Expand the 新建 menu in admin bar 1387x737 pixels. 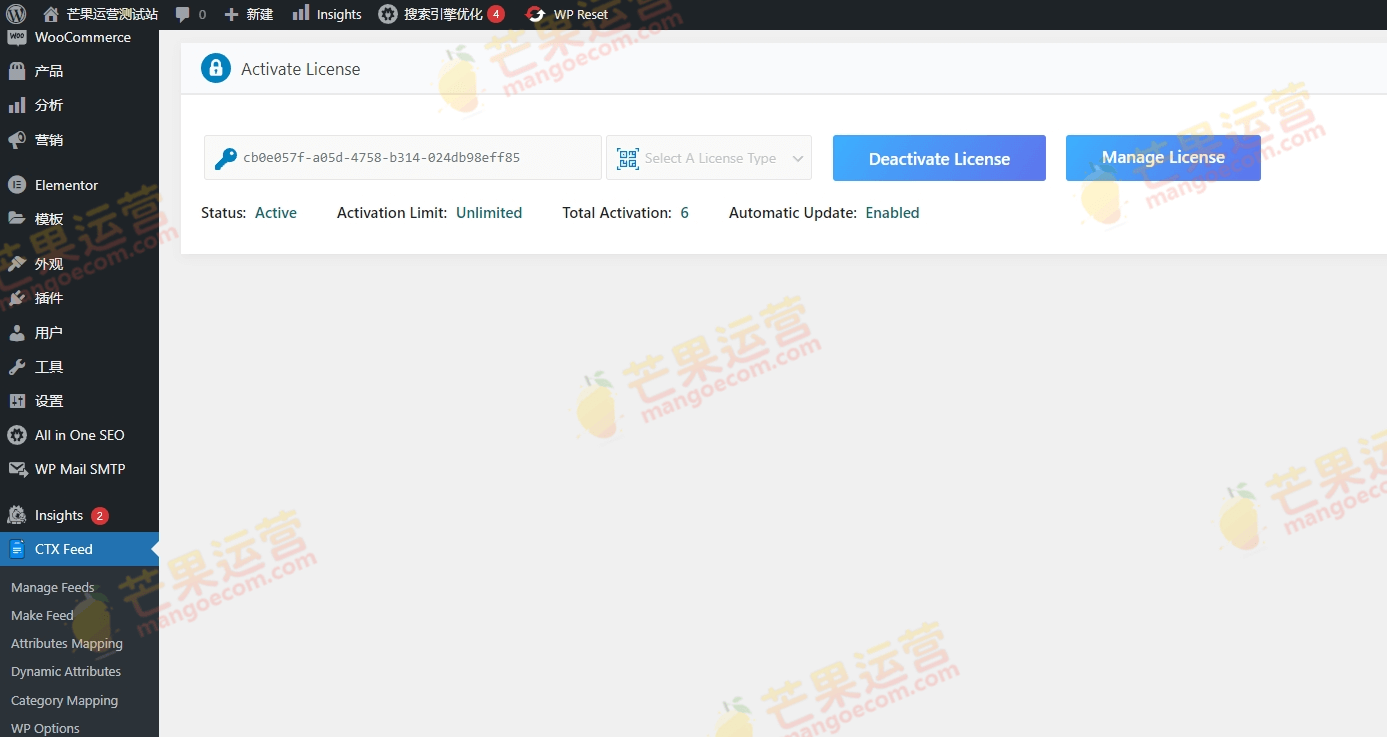(x=249, y=14)
